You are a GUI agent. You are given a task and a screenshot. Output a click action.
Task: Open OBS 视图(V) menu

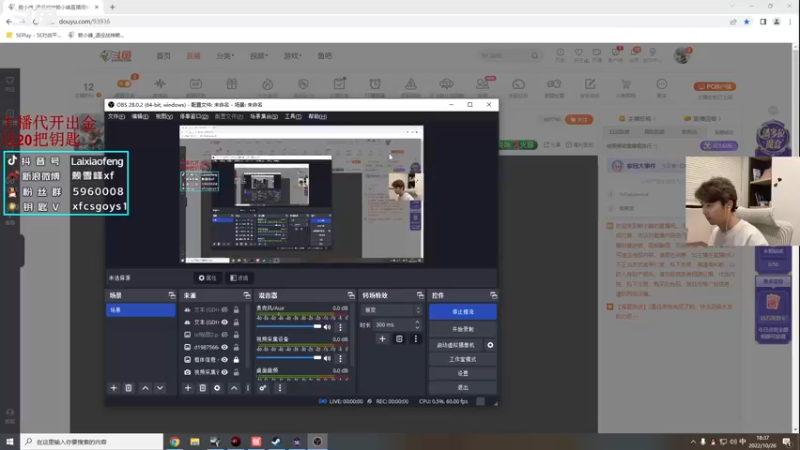coord(164,116)
